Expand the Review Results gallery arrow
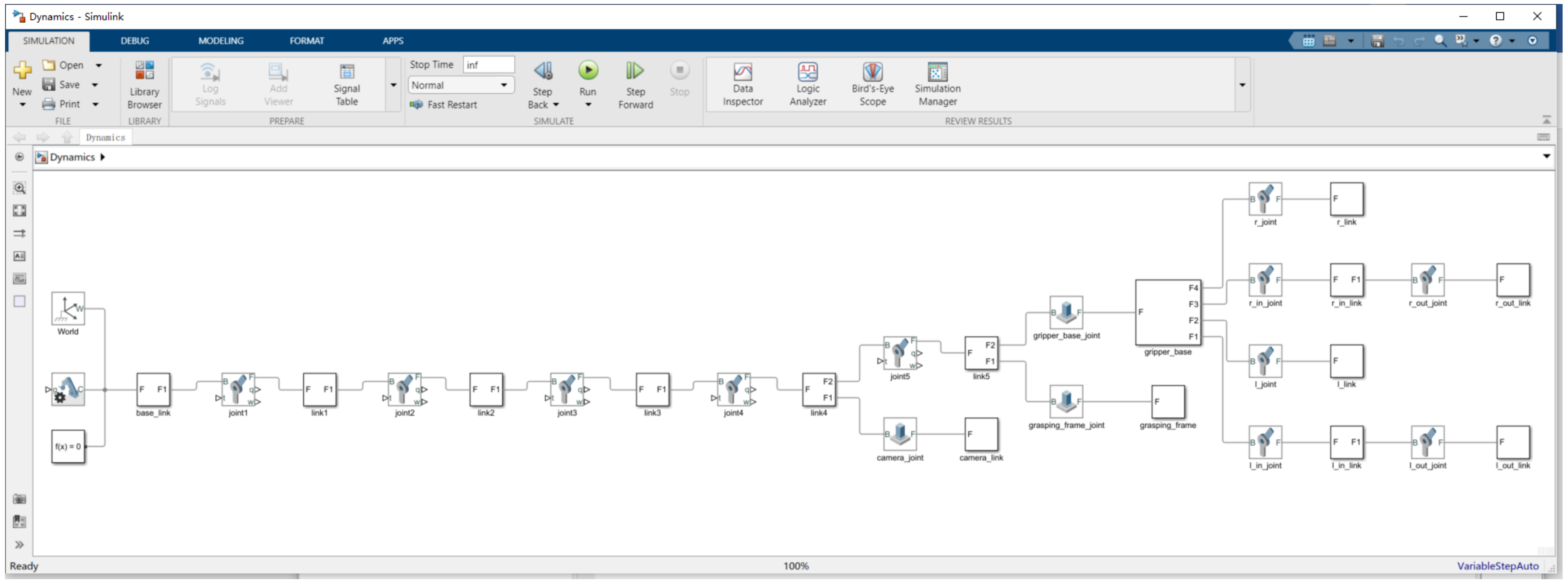The image size is (1568, 586). point(1242,85)
